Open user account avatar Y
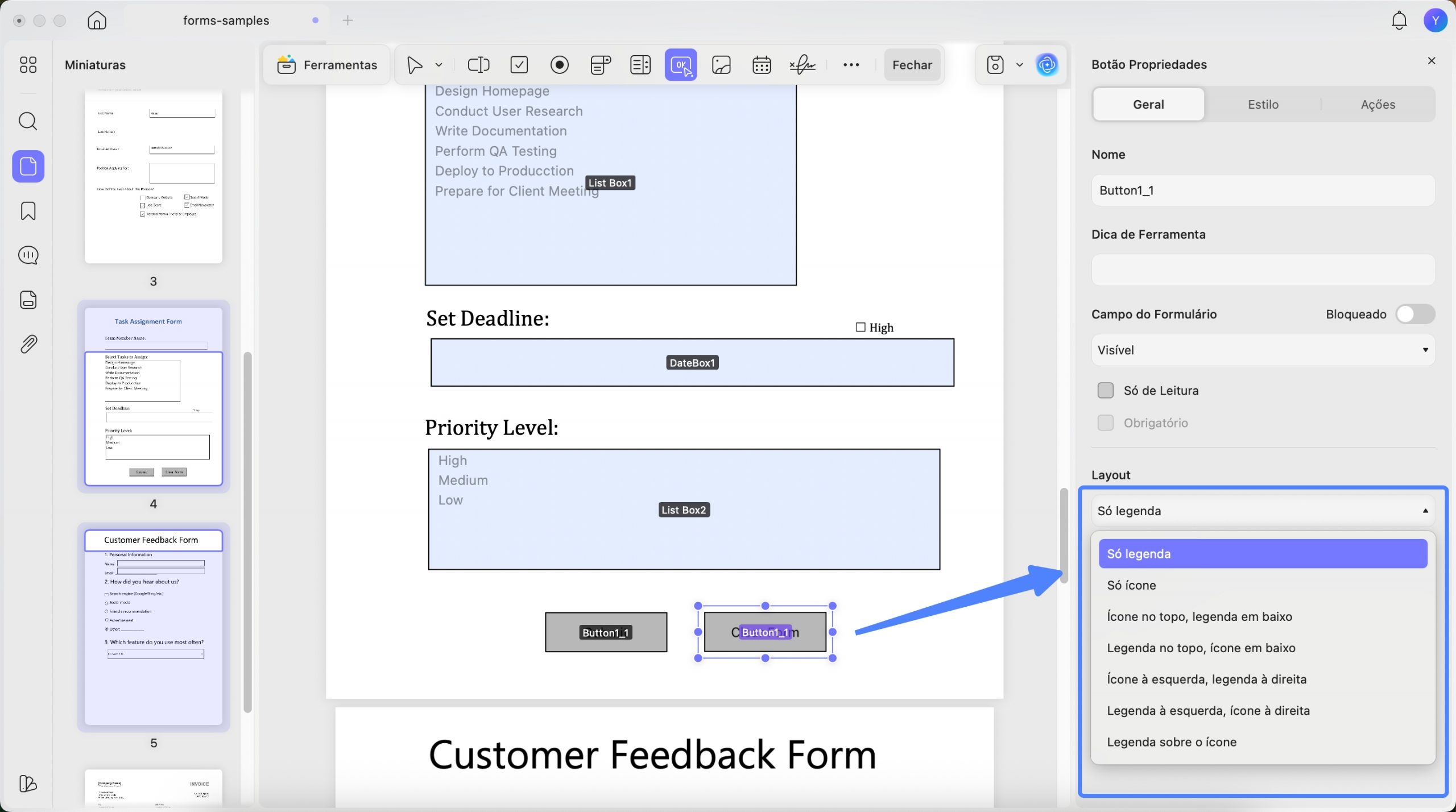The image size is (1456, 812). tap(1435, 20)
